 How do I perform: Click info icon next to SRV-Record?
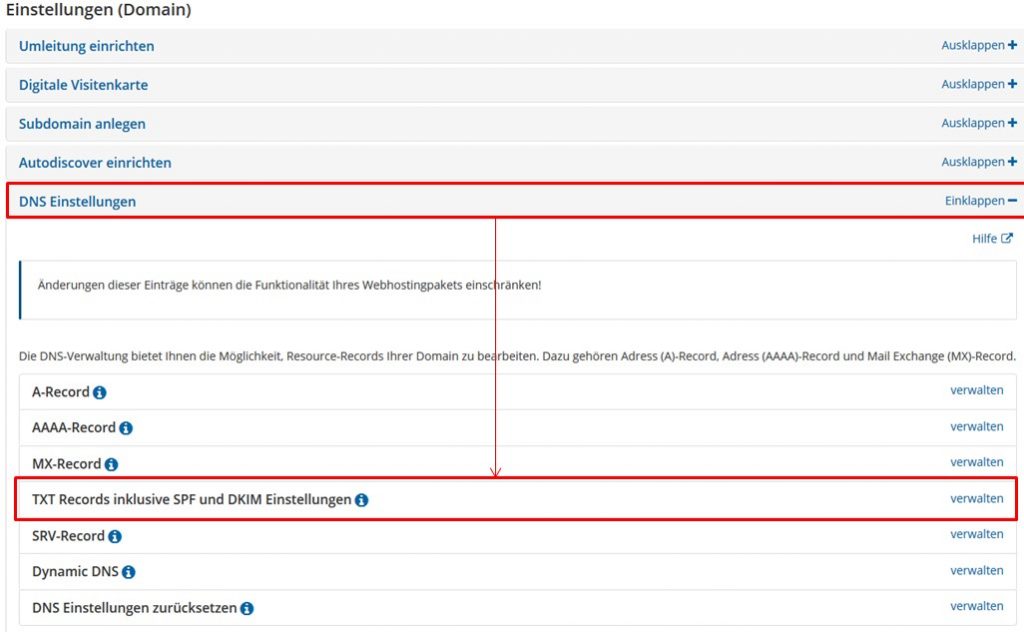[x=115, y=537]
